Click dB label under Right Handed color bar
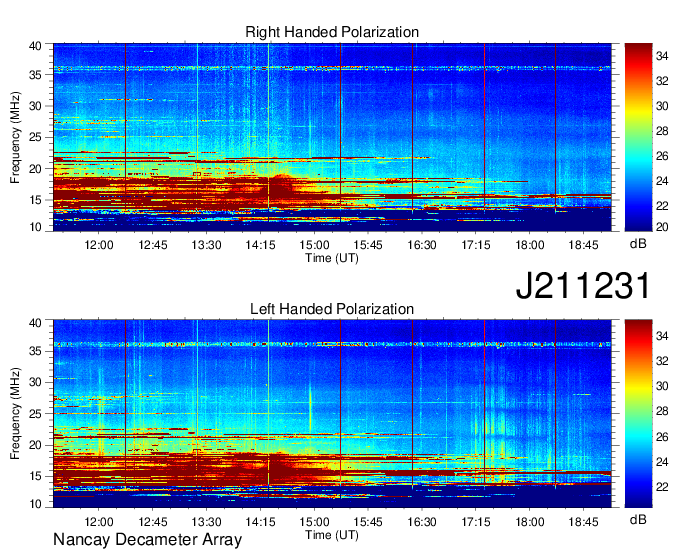Image resolution: width=680 pixels, height=552 pixels. (638, 244)
